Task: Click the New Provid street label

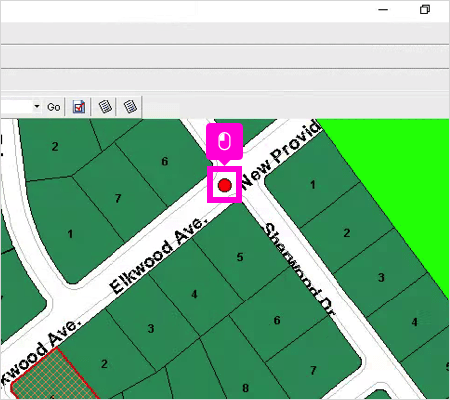Action: click(281, 154)
